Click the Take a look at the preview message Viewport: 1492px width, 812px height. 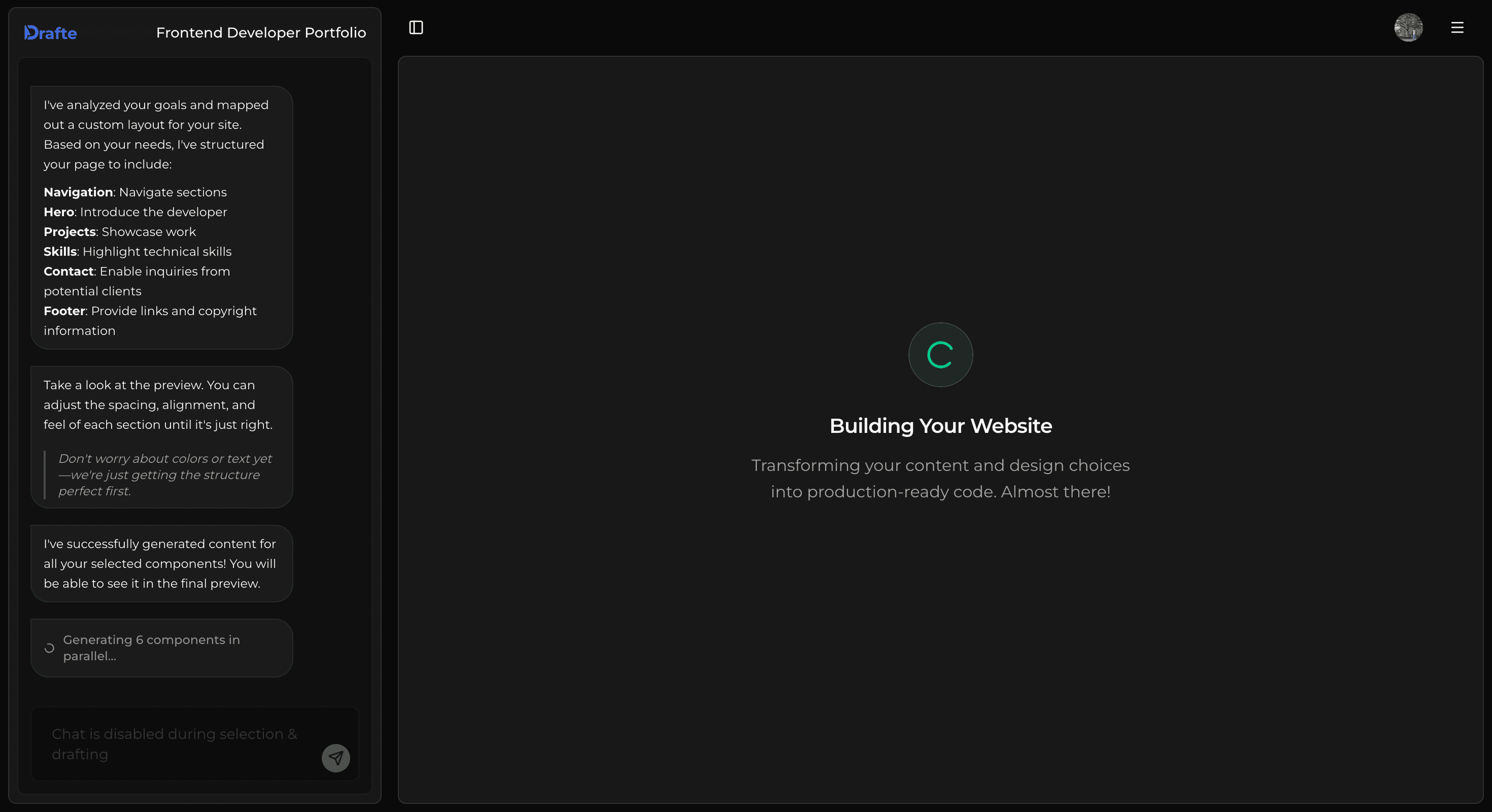coord(157,404)
